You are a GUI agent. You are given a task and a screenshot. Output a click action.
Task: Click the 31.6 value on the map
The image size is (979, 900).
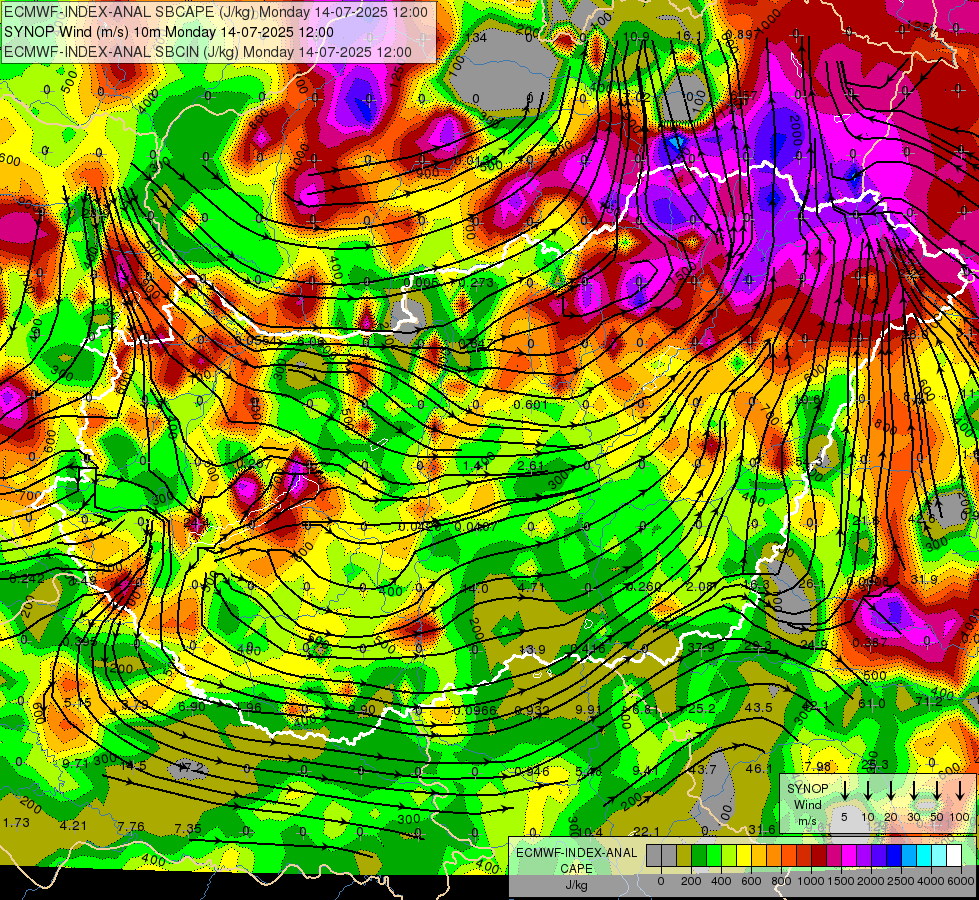(762, 829)
